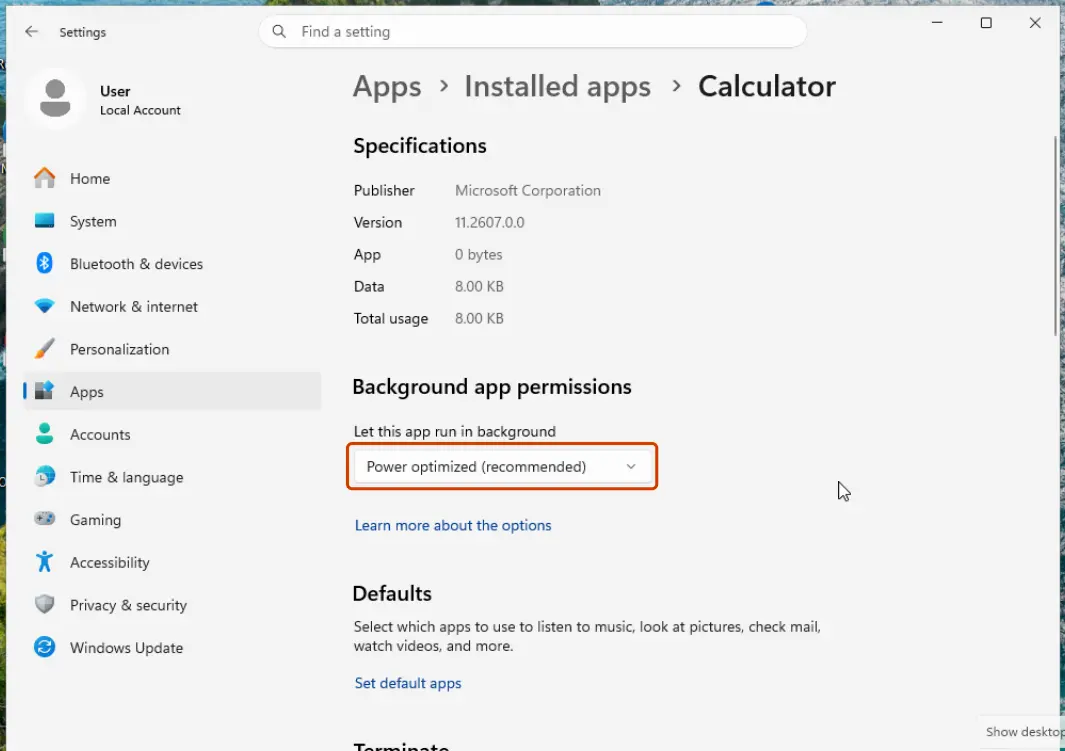Go to System settings
Screen dimensions: 1065x751
(173, 221)
